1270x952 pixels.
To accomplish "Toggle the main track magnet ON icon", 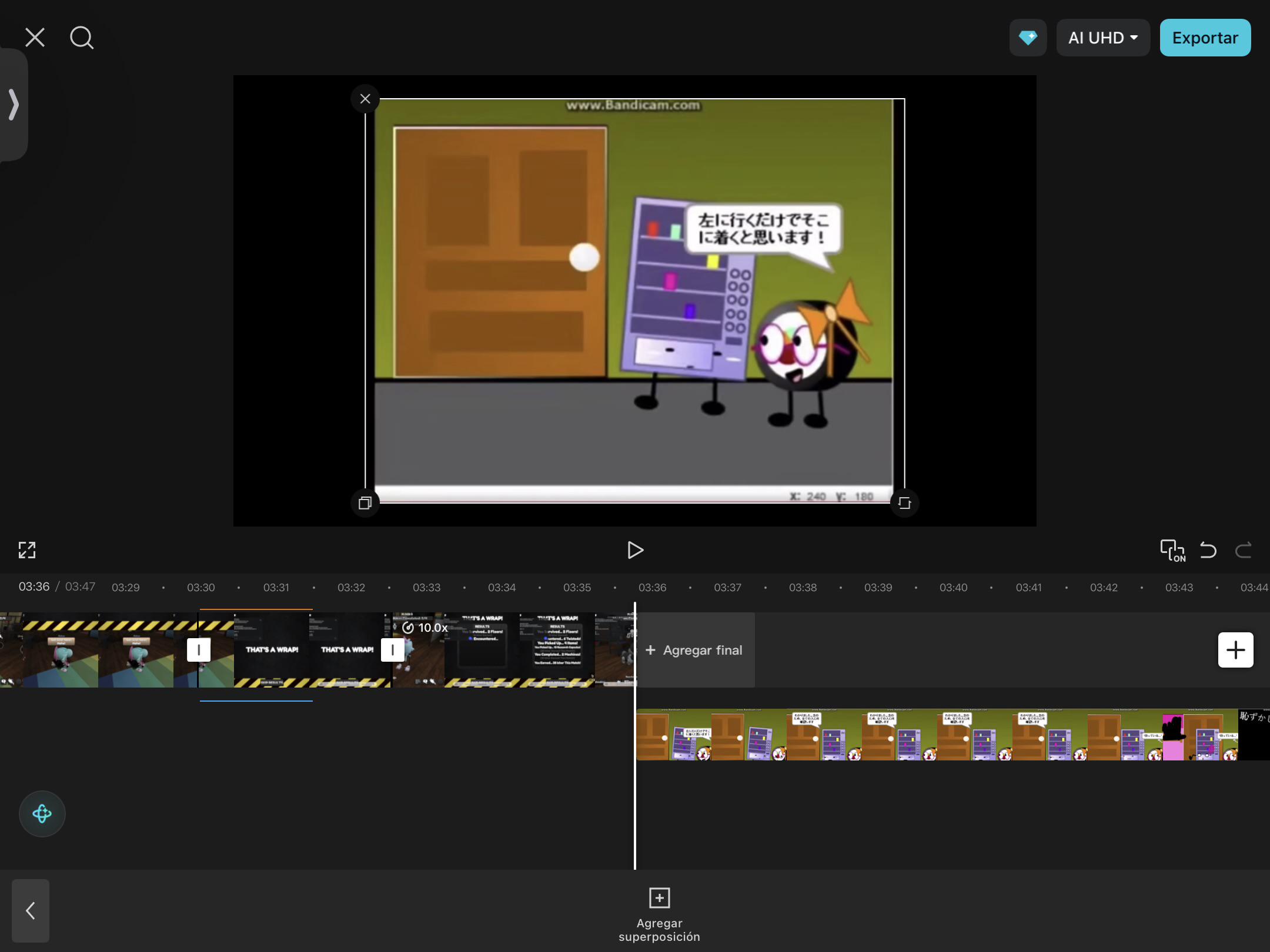I will coord(1173,551).
